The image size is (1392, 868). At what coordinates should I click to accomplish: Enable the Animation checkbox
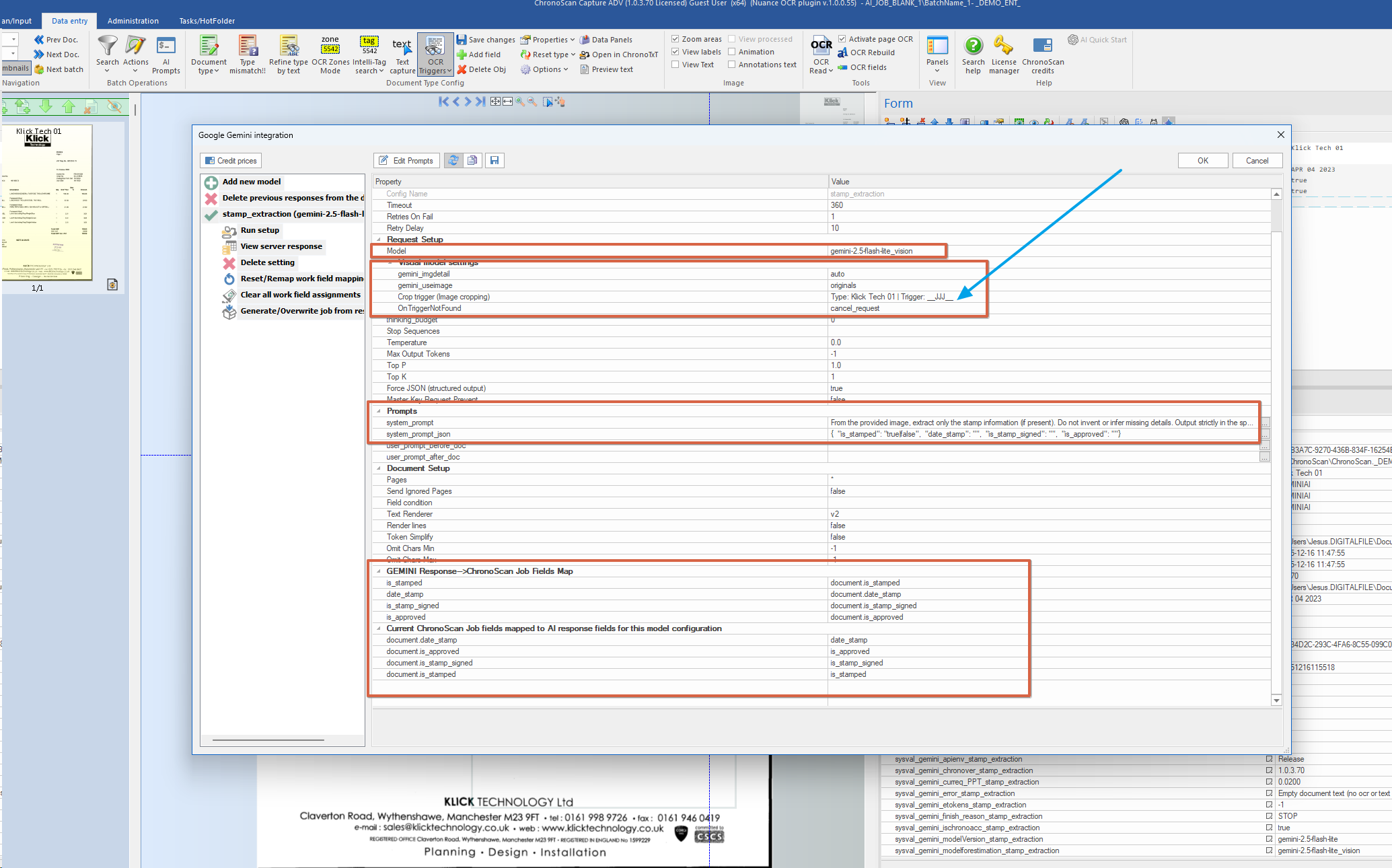[x=731, y=52]
